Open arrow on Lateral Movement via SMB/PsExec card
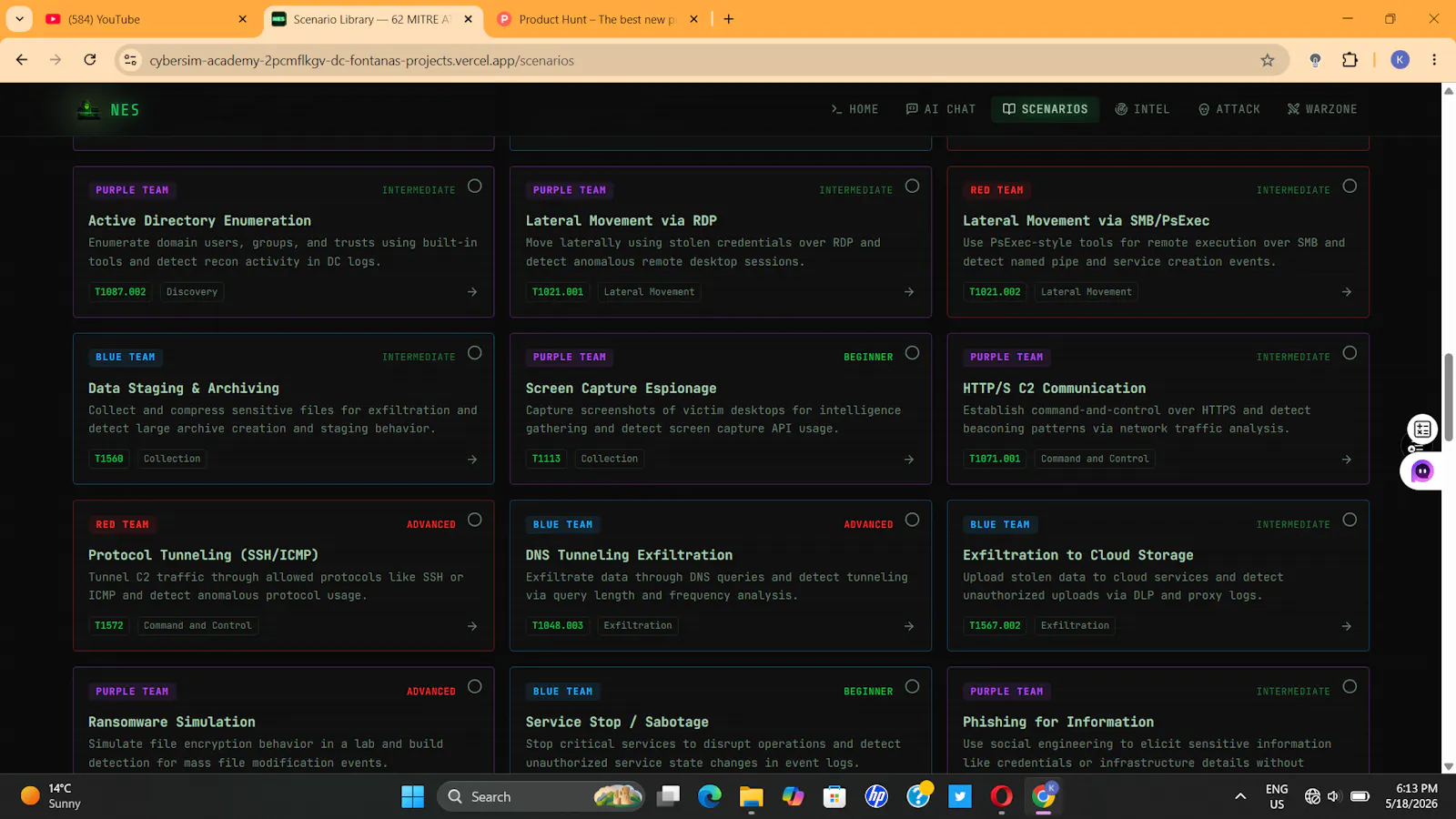Screen dimensions: 1456x819 [x=1347, y=292]
